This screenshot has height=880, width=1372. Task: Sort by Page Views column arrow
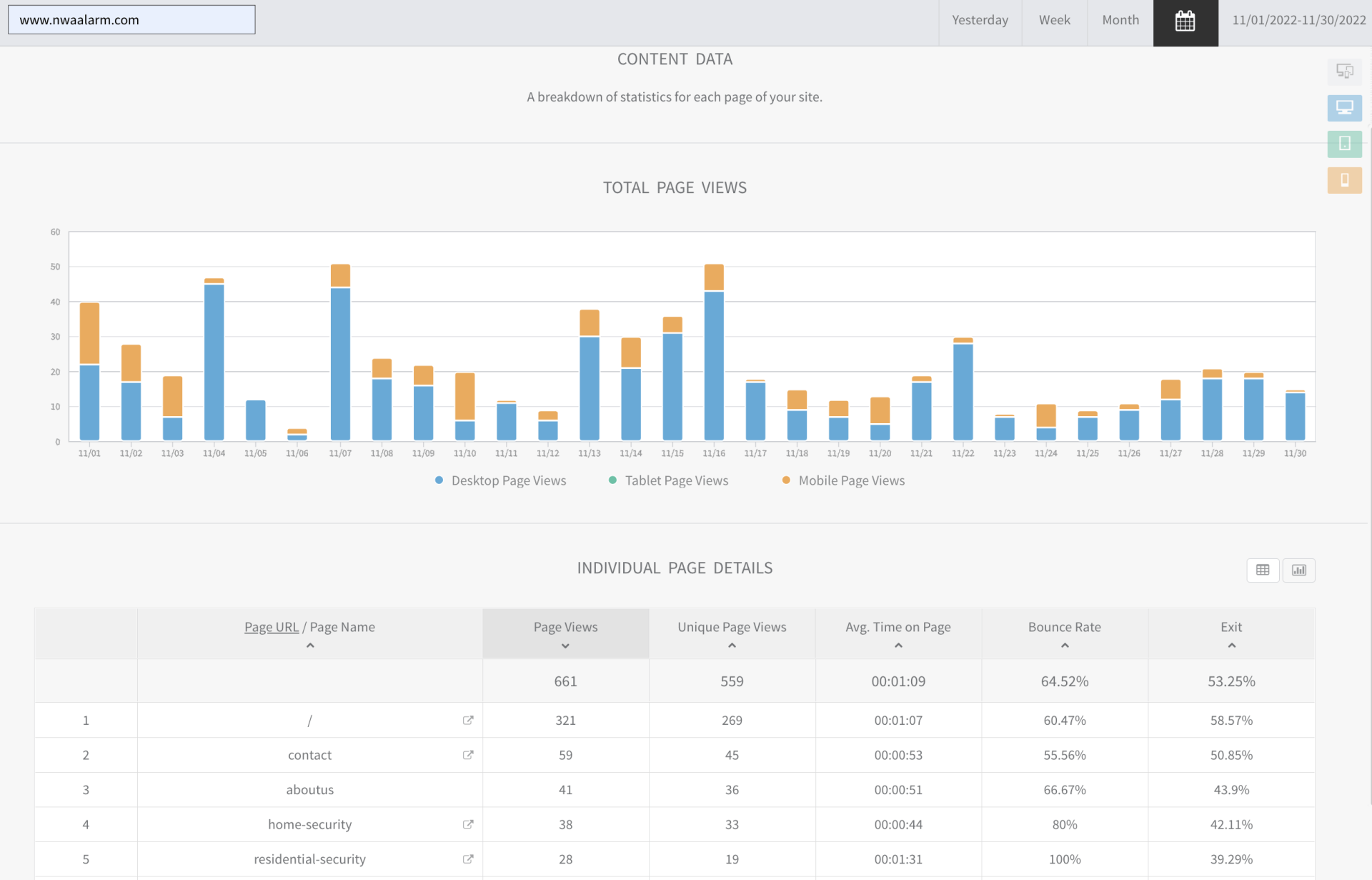click(565, 646)
